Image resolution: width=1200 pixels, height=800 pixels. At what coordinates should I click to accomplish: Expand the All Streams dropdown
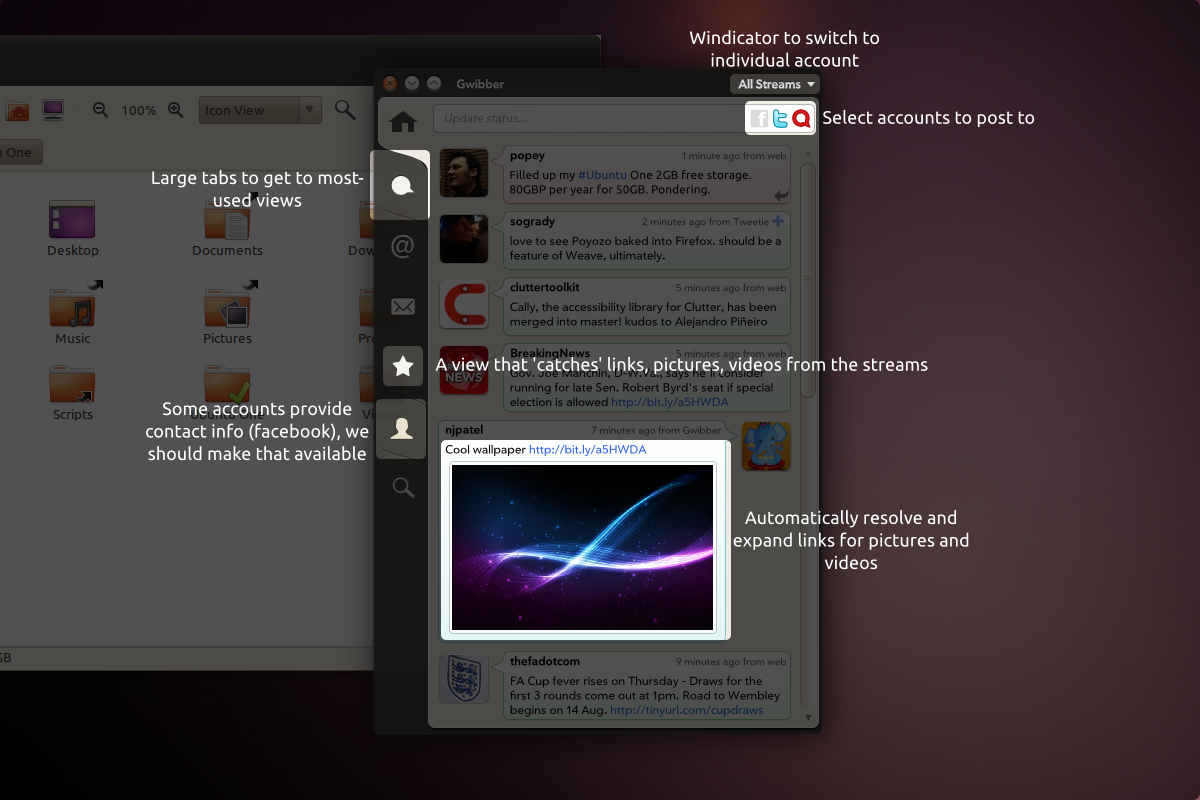click(775, 84)
